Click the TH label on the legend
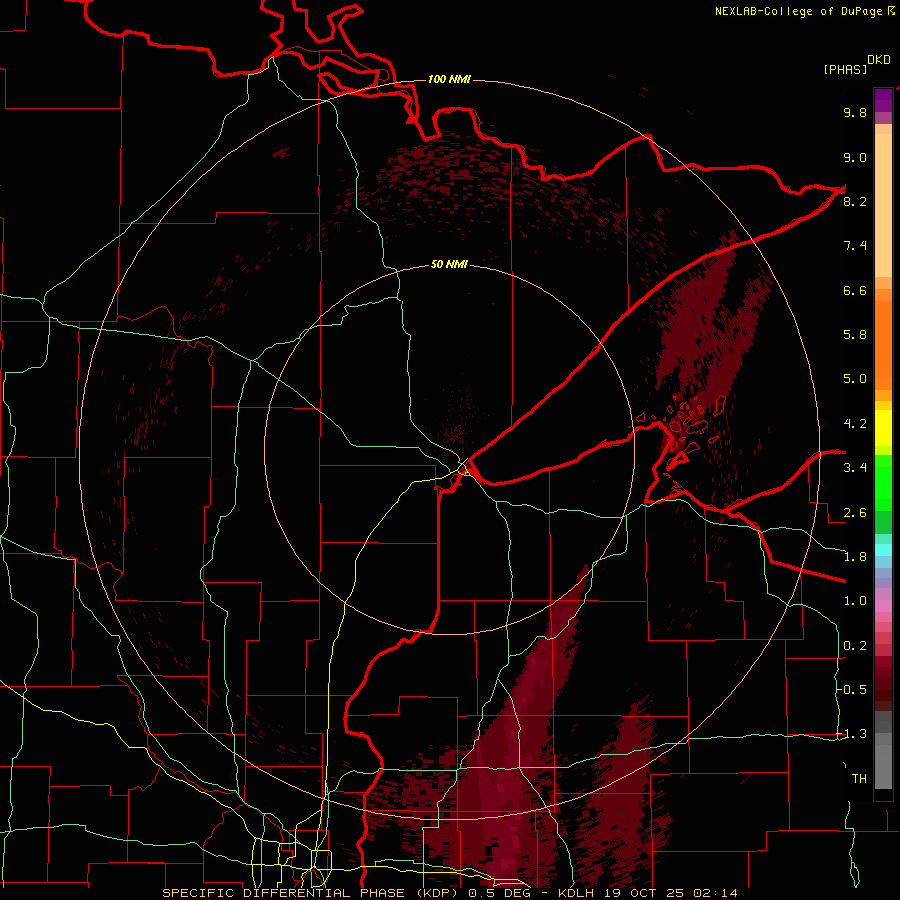 click(859, 779)
